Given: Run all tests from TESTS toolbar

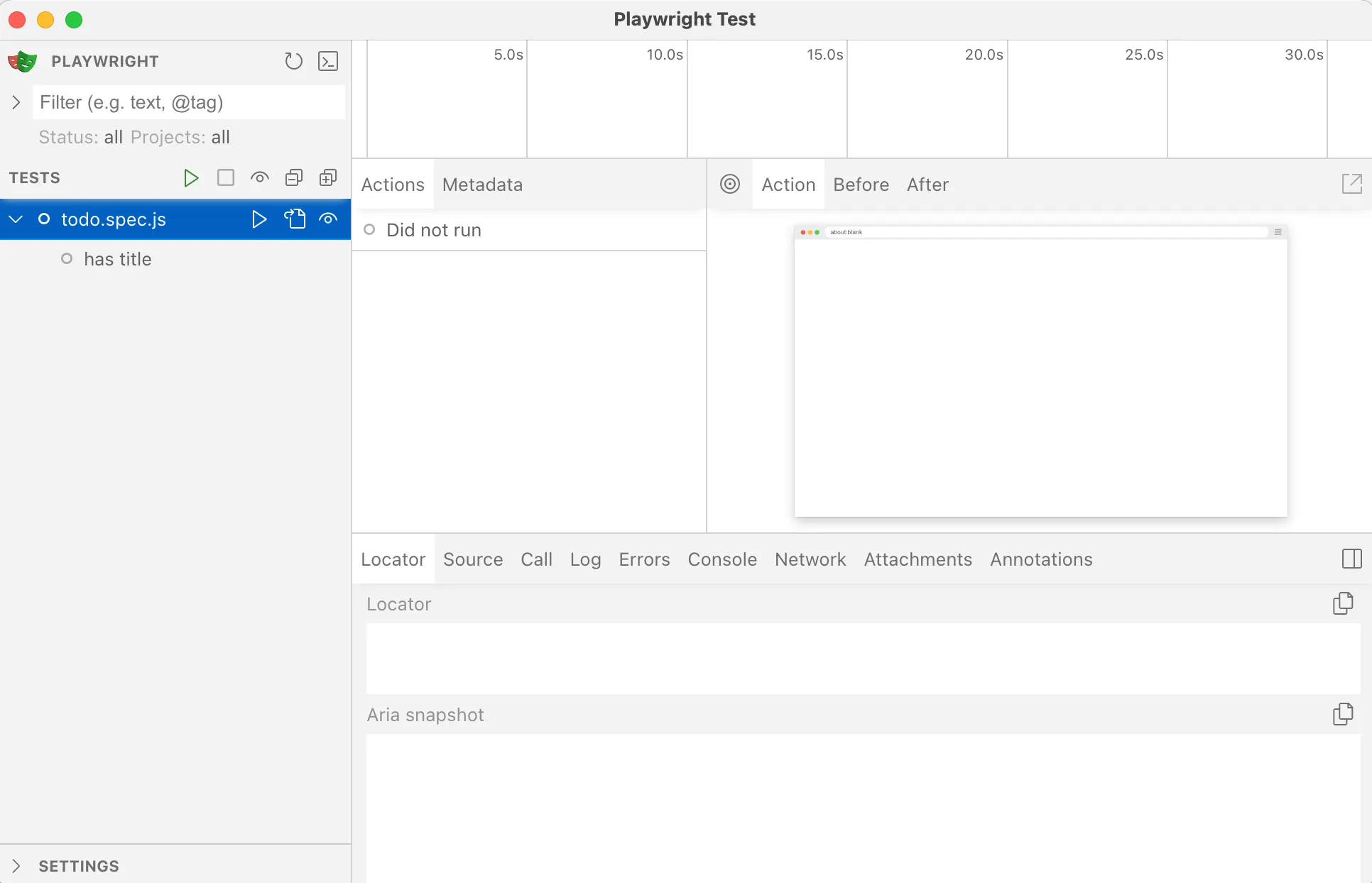Looking at the screenshot, I should pyautogui.click(x=190, y=177).
